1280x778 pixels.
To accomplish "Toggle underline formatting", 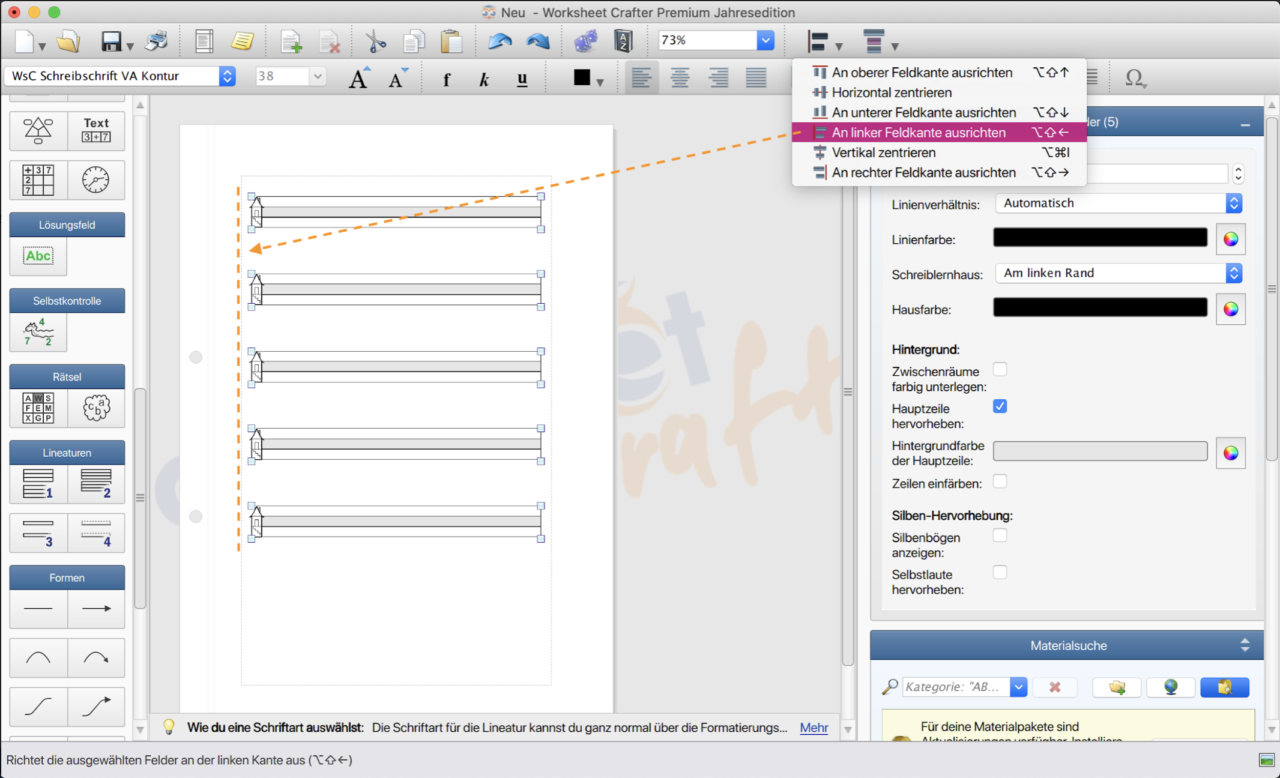I will (522, 79).
